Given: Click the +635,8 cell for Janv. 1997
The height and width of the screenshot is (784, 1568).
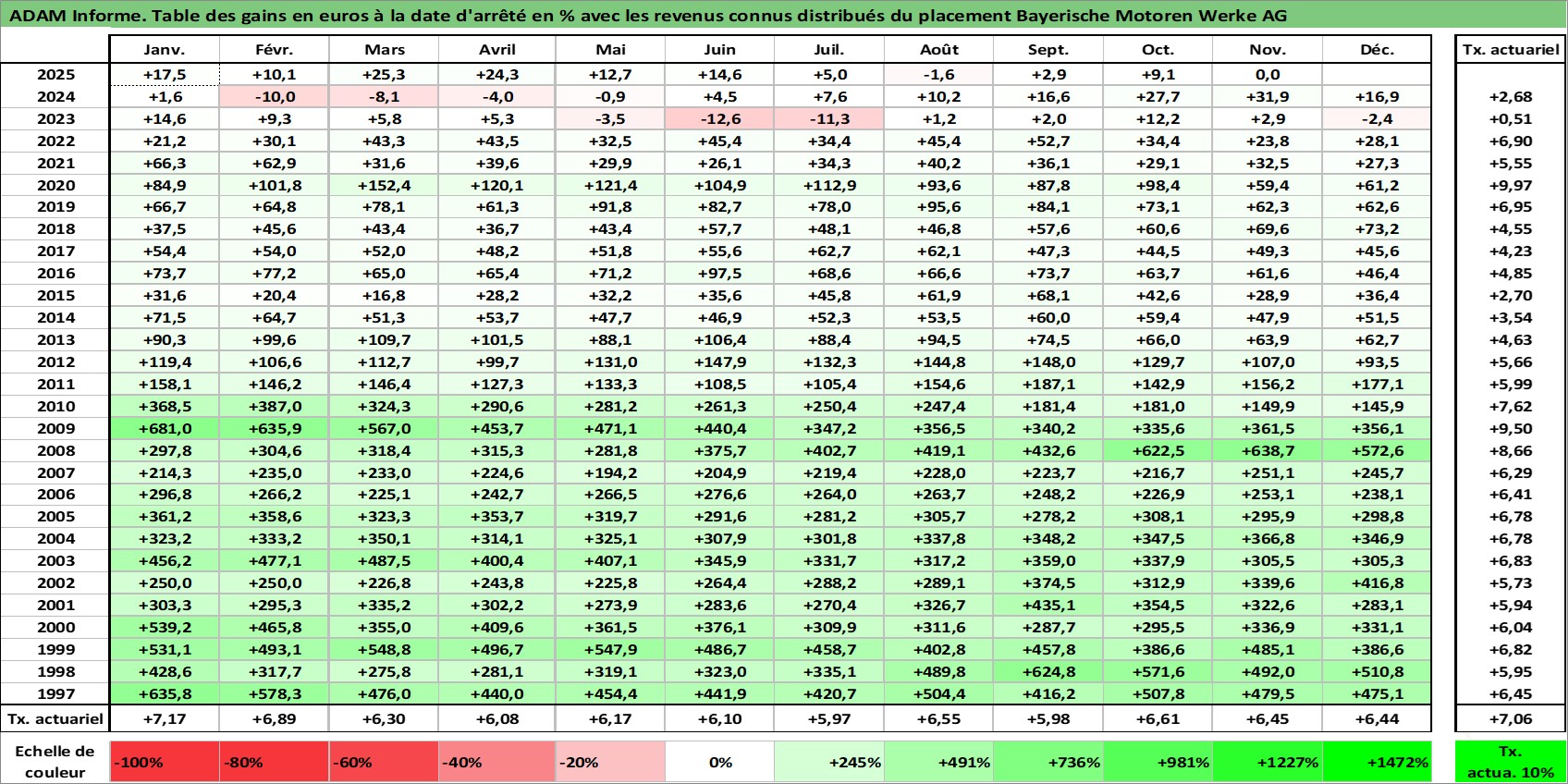Looking at the screenshot, I should click(165, 693).
